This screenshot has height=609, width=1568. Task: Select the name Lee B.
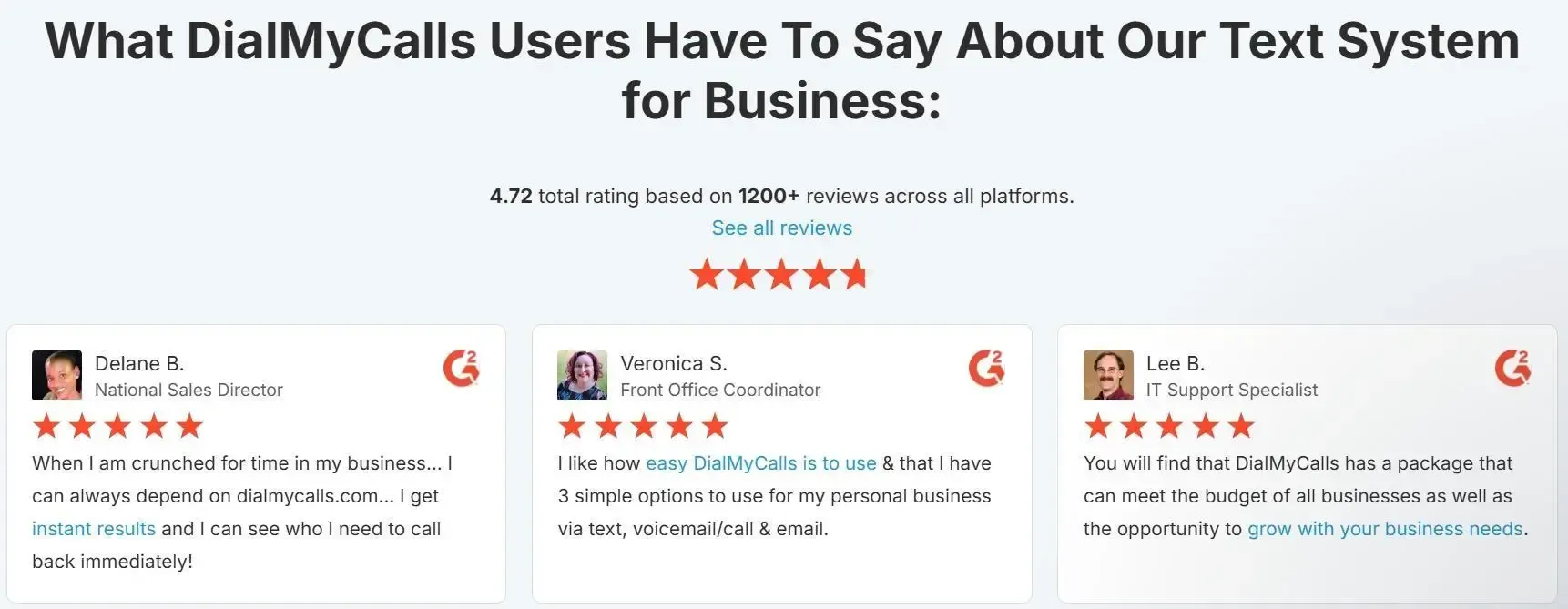coord(1176,364)
